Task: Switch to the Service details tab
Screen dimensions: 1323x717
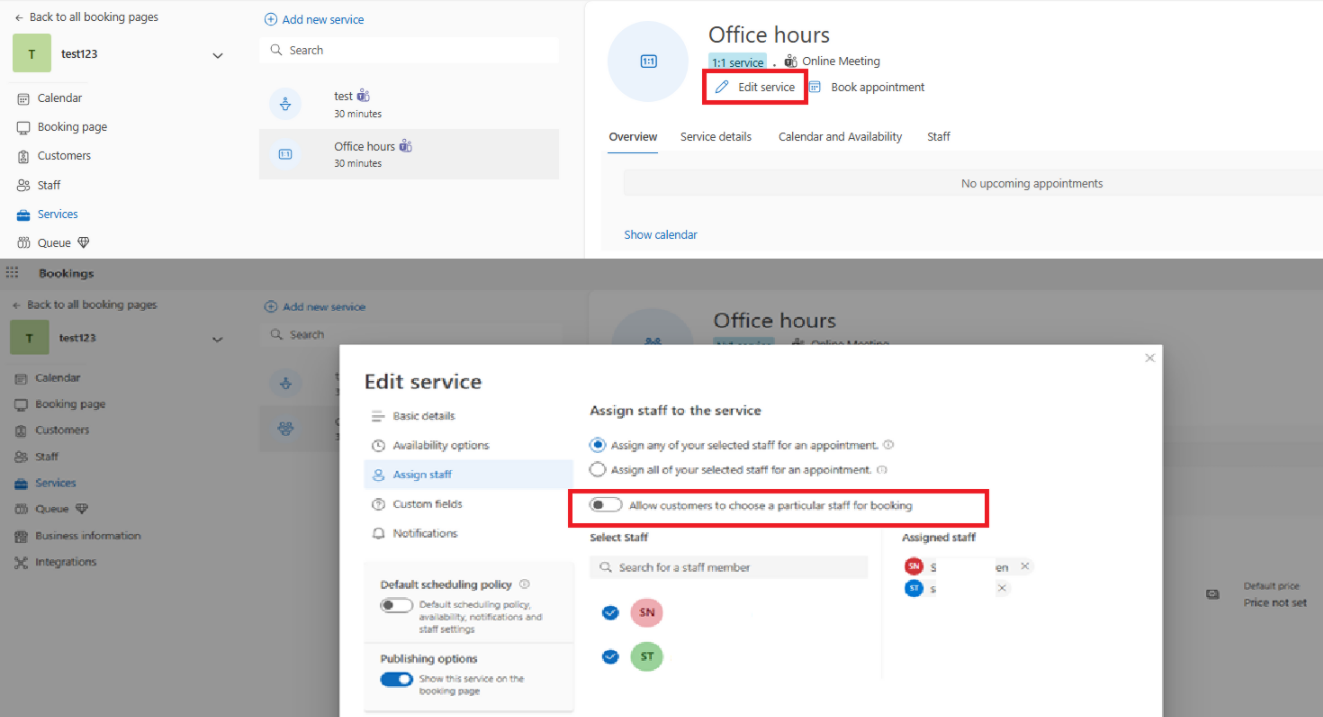Action: click(x=716, y=137)
